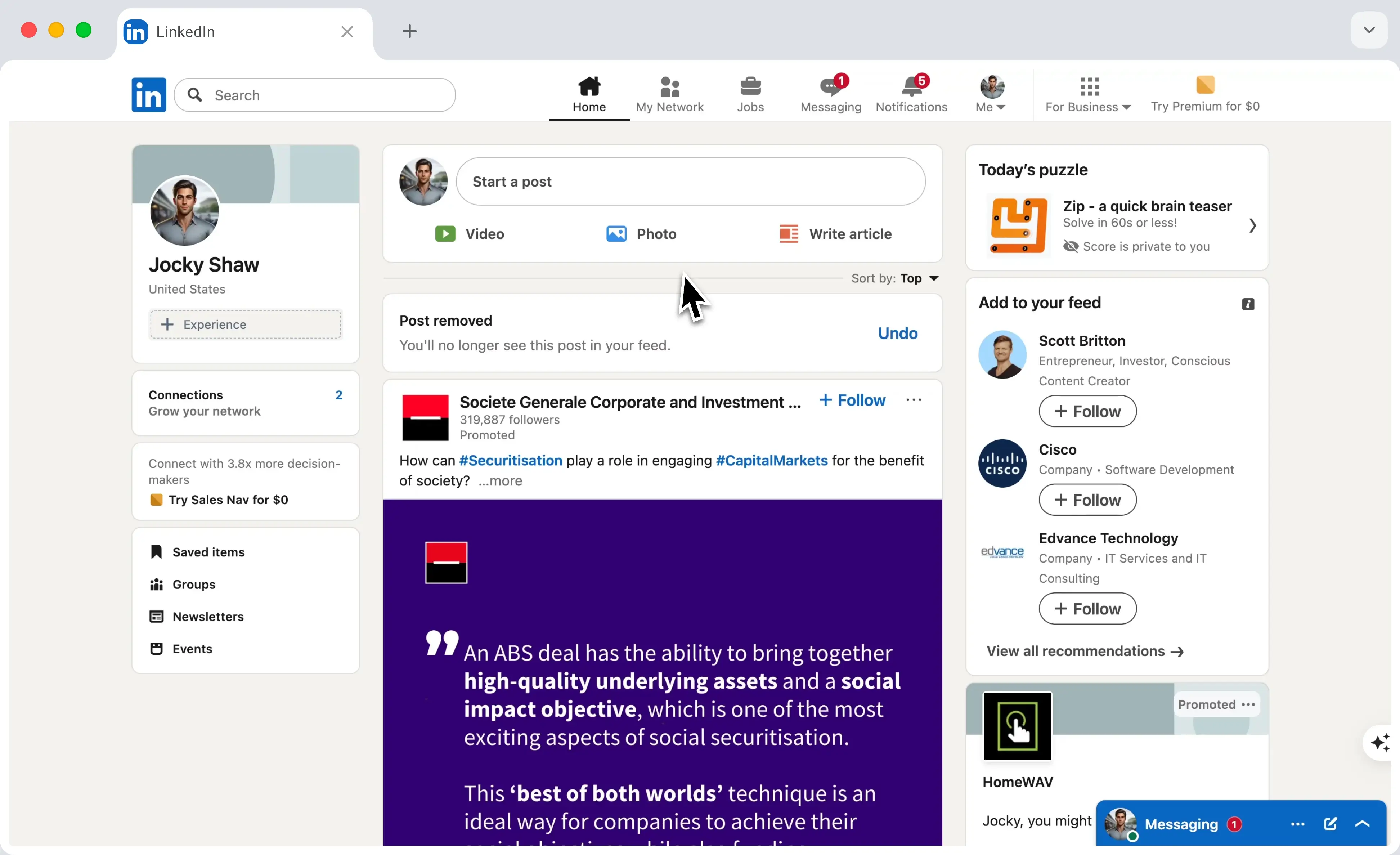Click the sparkle AI assistant button

(1380, 743)
